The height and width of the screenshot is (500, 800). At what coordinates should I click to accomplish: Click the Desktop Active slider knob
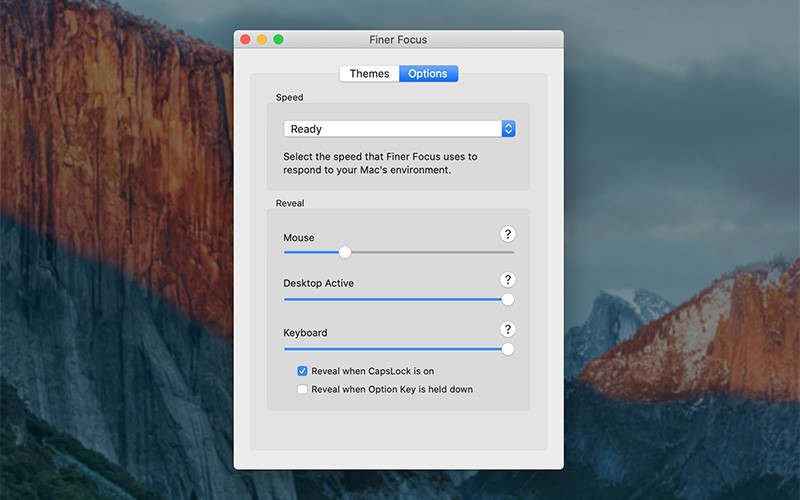[x=508, y=299]
